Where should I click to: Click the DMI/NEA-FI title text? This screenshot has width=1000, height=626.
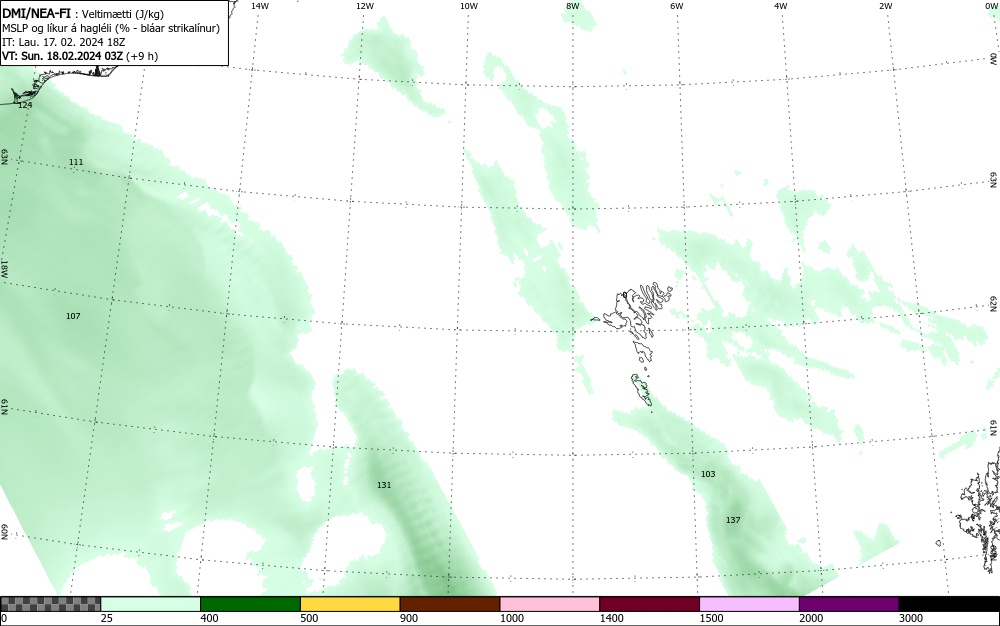[x=36, y=13]
